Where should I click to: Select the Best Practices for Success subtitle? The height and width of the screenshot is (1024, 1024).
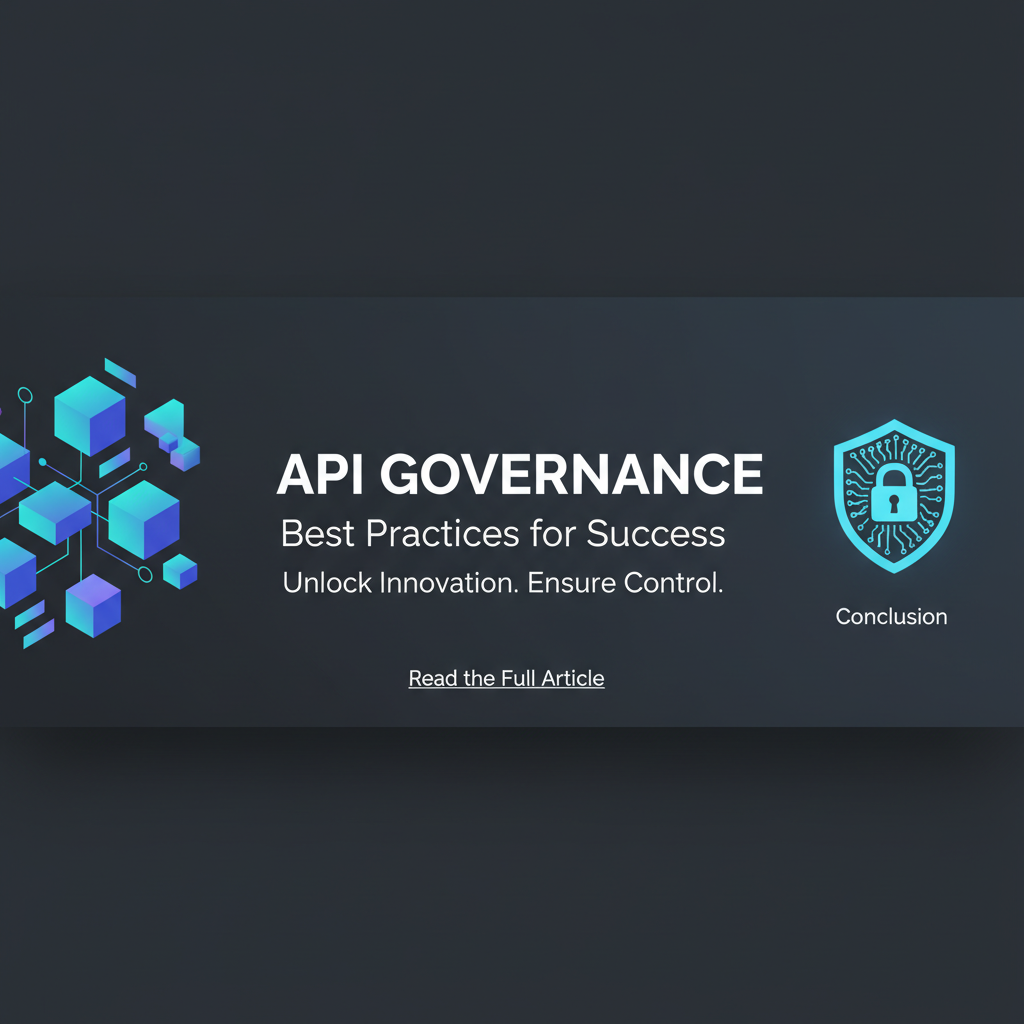point(503,533)
